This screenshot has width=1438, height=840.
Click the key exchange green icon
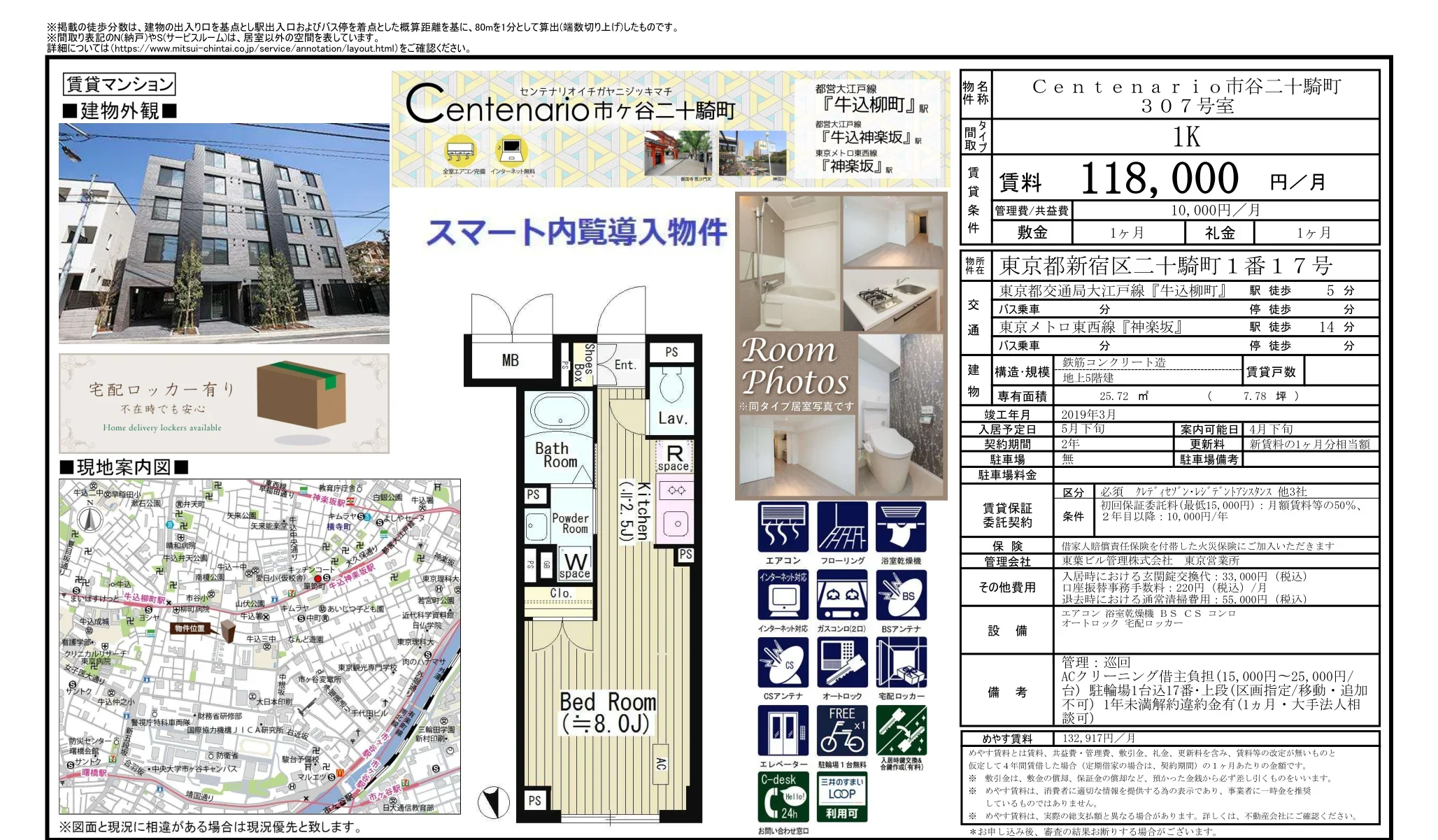(x=902, y=730)
